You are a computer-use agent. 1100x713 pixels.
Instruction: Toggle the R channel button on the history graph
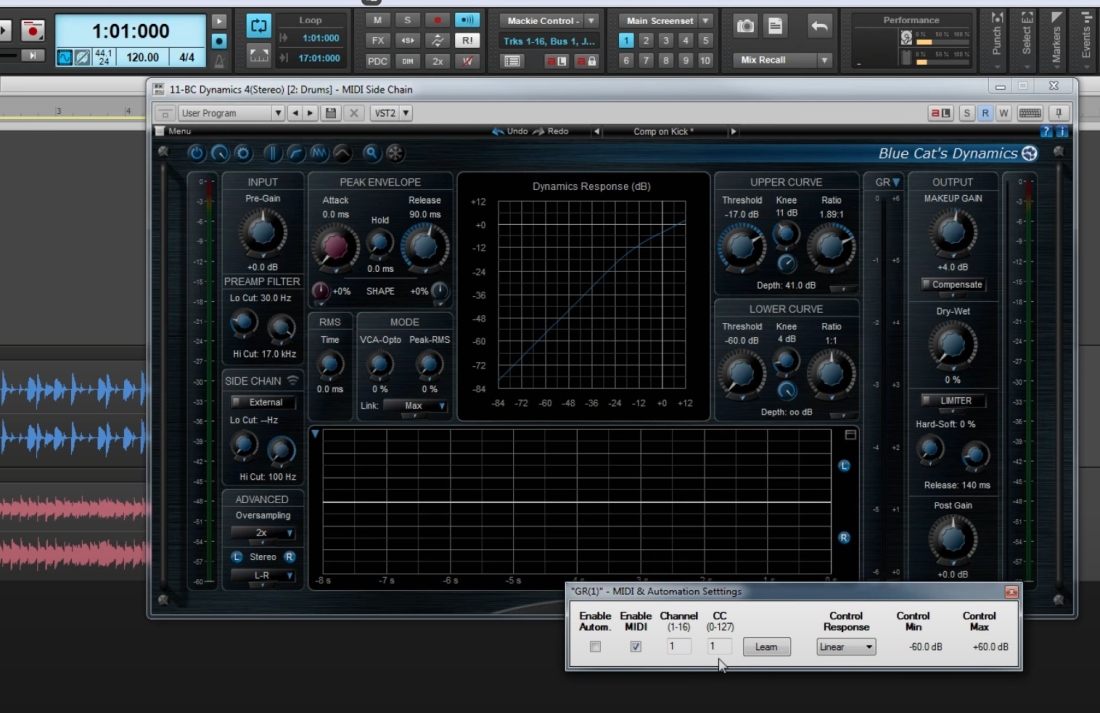(x=844, y=538)
